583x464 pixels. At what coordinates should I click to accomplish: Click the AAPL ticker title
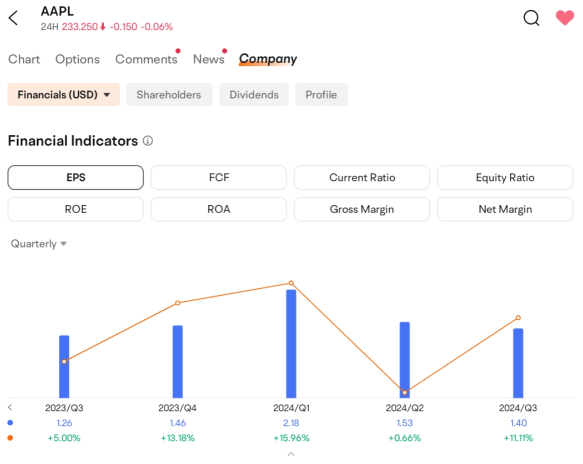[57, 11]
